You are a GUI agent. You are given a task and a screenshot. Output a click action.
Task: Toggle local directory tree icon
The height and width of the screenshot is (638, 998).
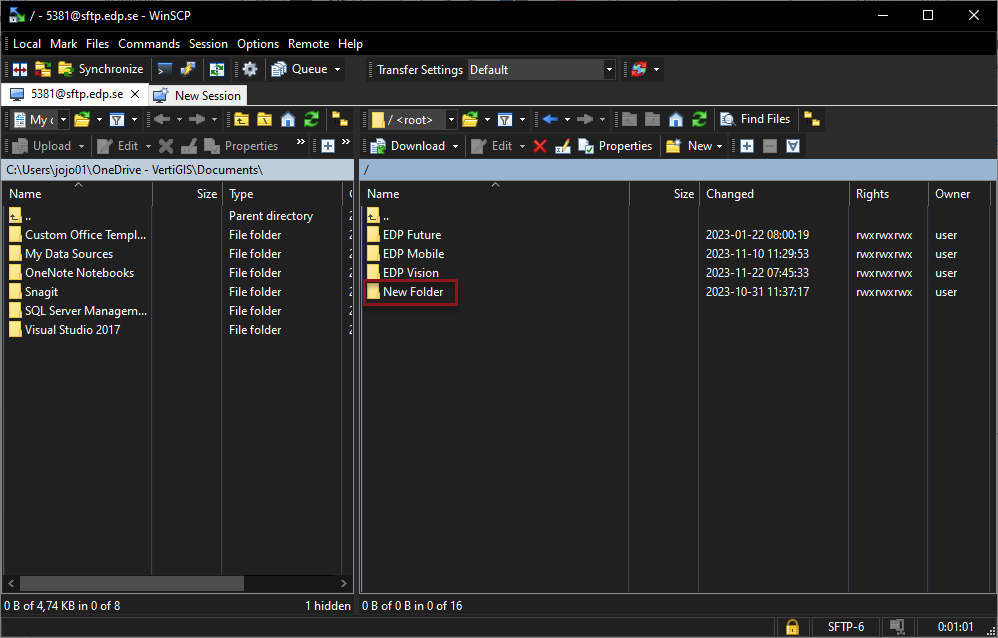[340, 120]
